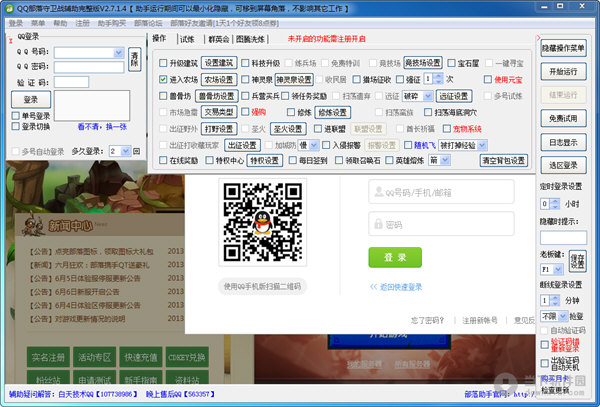
Task: Click the 清除 button beside QQ号码
Action: pyautogui.click(x=134, y=59)
